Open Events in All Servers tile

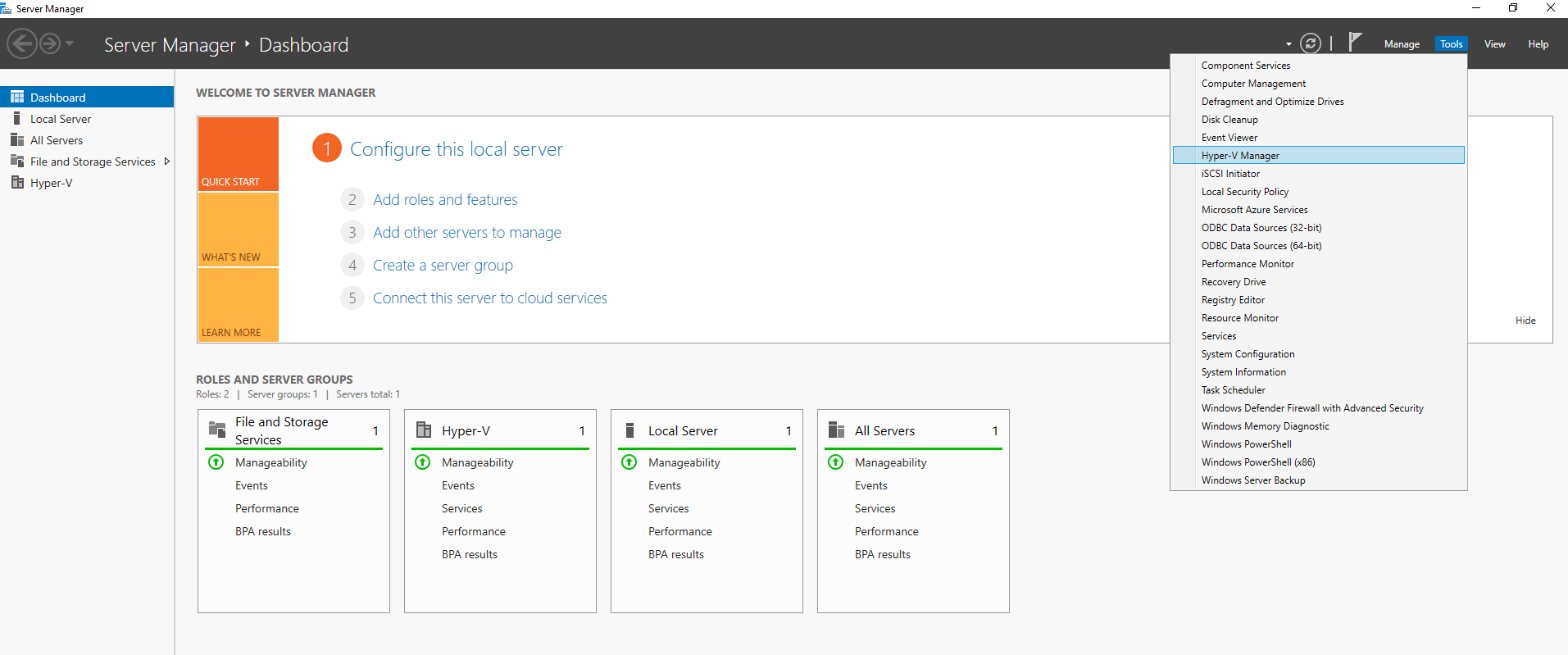[x=871, y=485]
